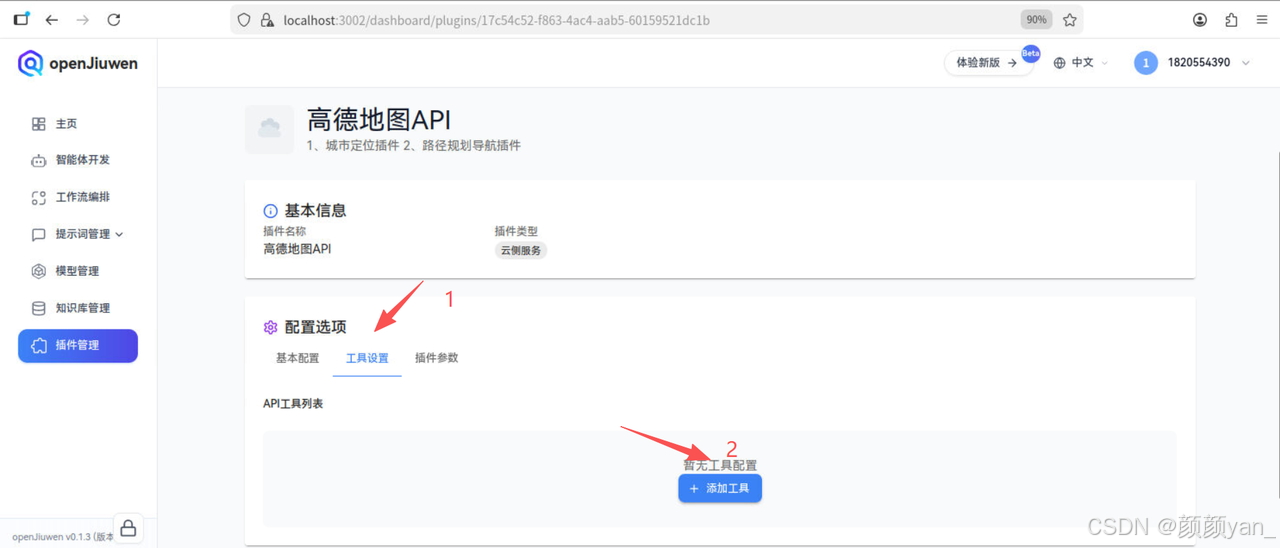
Task: Click the user avatar circle
Action: coord(1145,63)
